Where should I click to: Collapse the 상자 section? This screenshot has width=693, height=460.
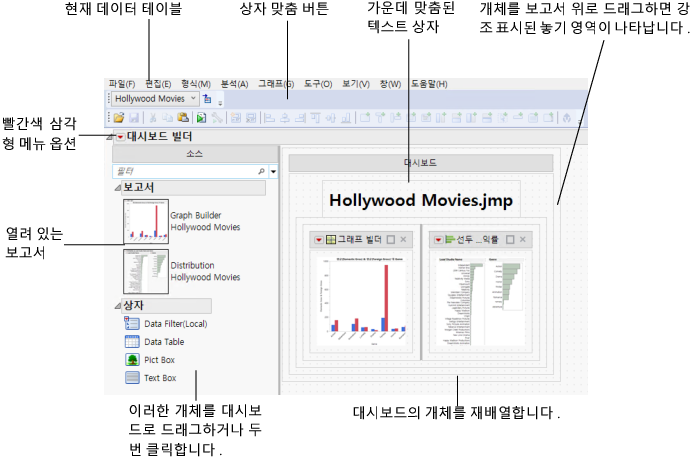click(118, 305)
